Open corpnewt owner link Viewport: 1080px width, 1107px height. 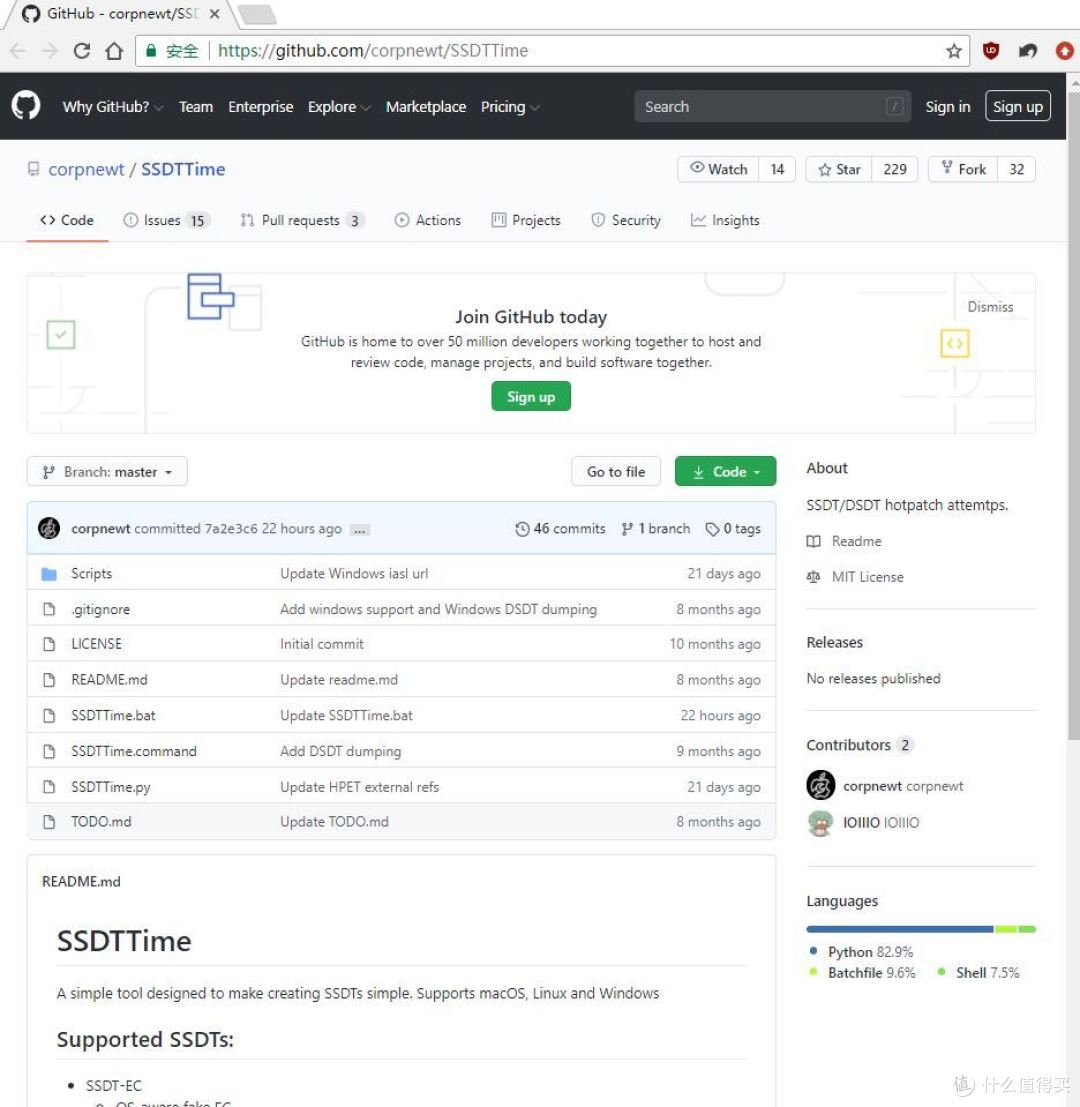click(x=86, y=169)
